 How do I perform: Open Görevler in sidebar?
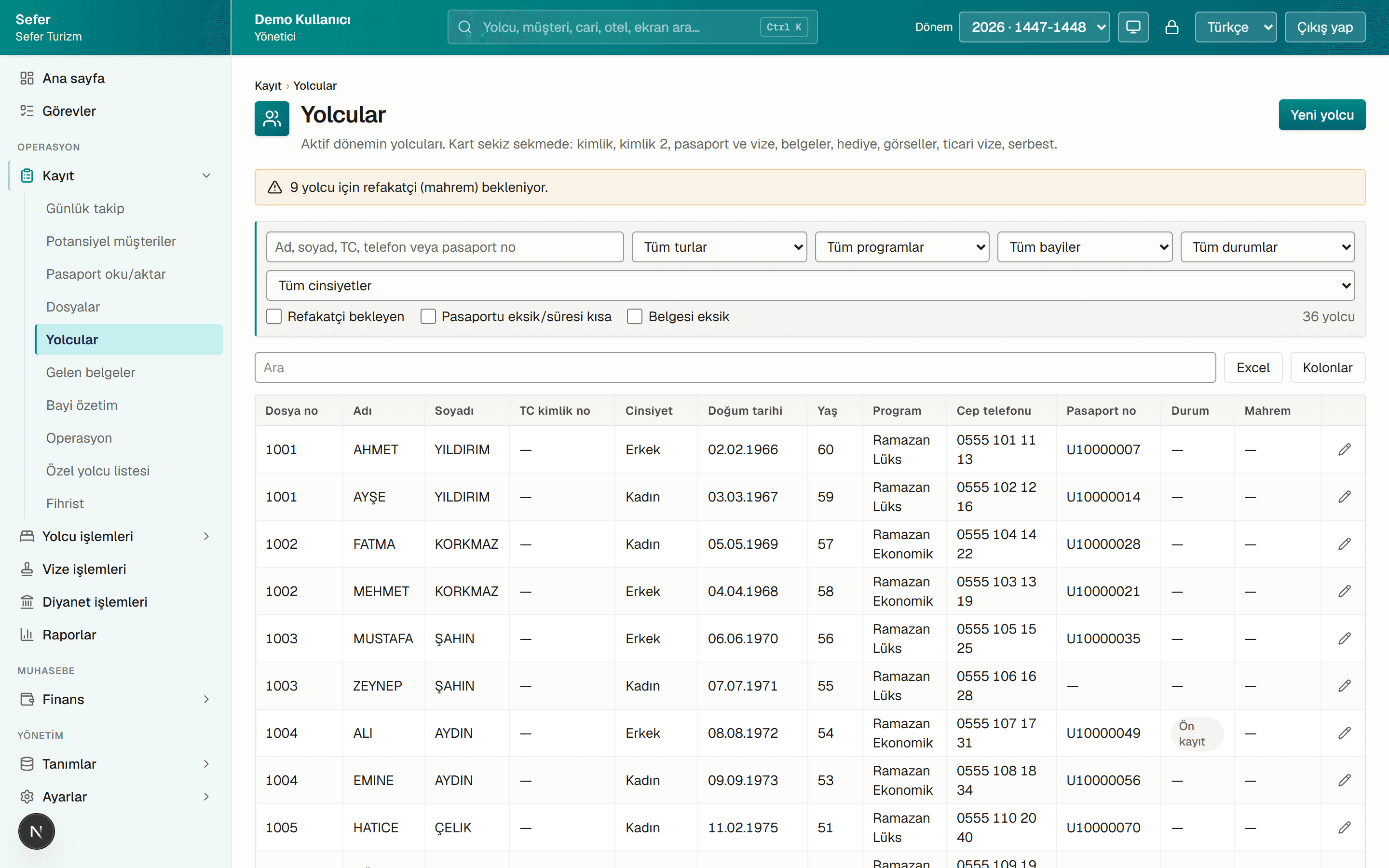tap(115, 111)
